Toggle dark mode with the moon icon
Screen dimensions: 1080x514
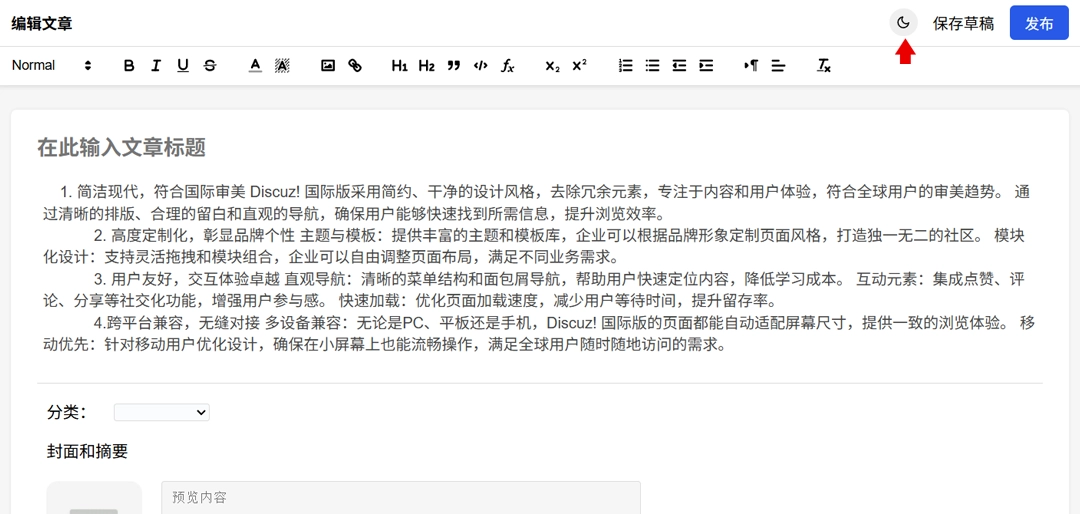click(904, 23)
